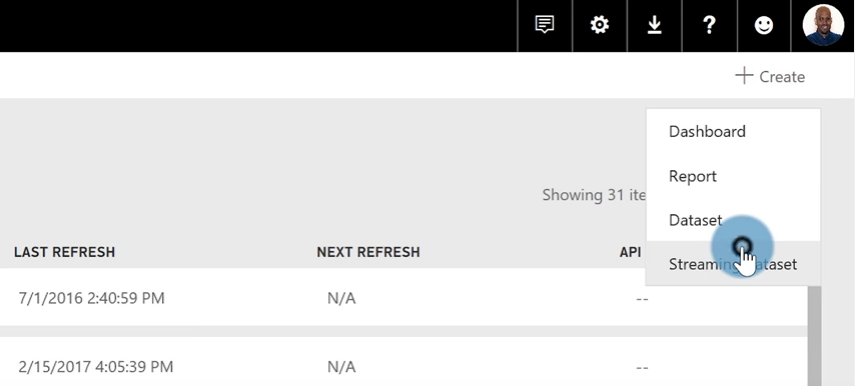Screen dimensions: 855x386
Task: Sort by the LAST REFRESH column header
Action: tap(64, 252)
